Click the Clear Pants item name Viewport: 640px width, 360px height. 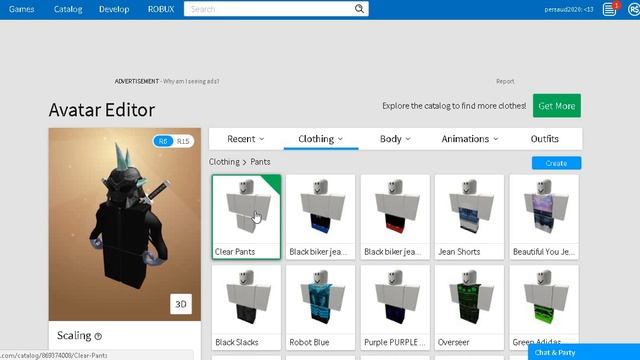click(x=235, y=252)
